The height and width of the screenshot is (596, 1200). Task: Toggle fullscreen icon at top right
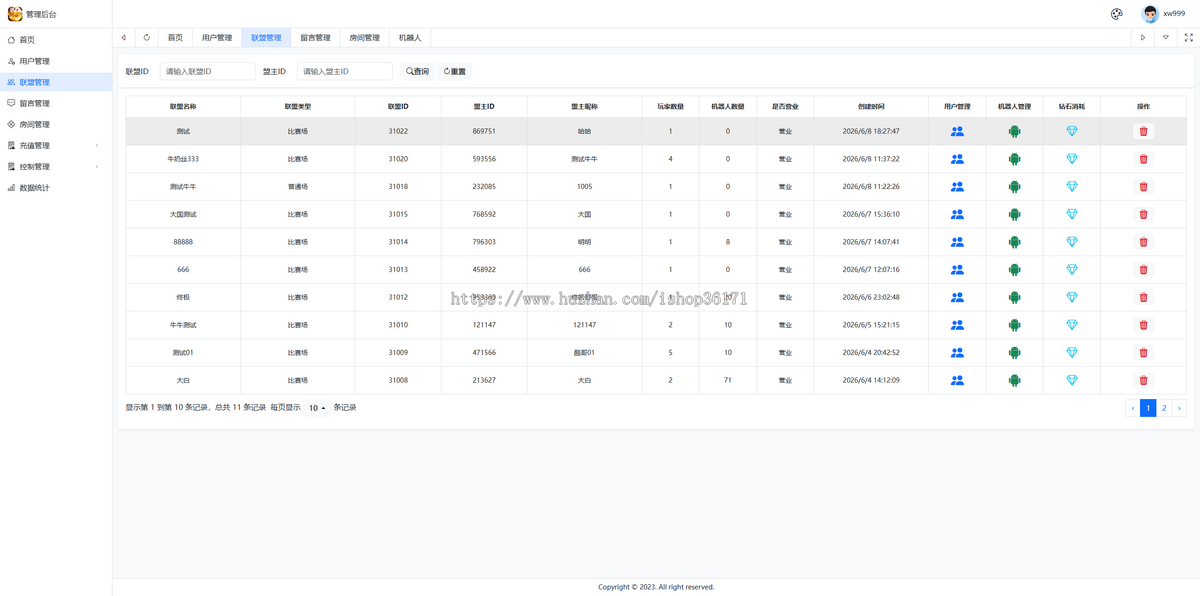pyautogui.click(x=1189, y=37)
